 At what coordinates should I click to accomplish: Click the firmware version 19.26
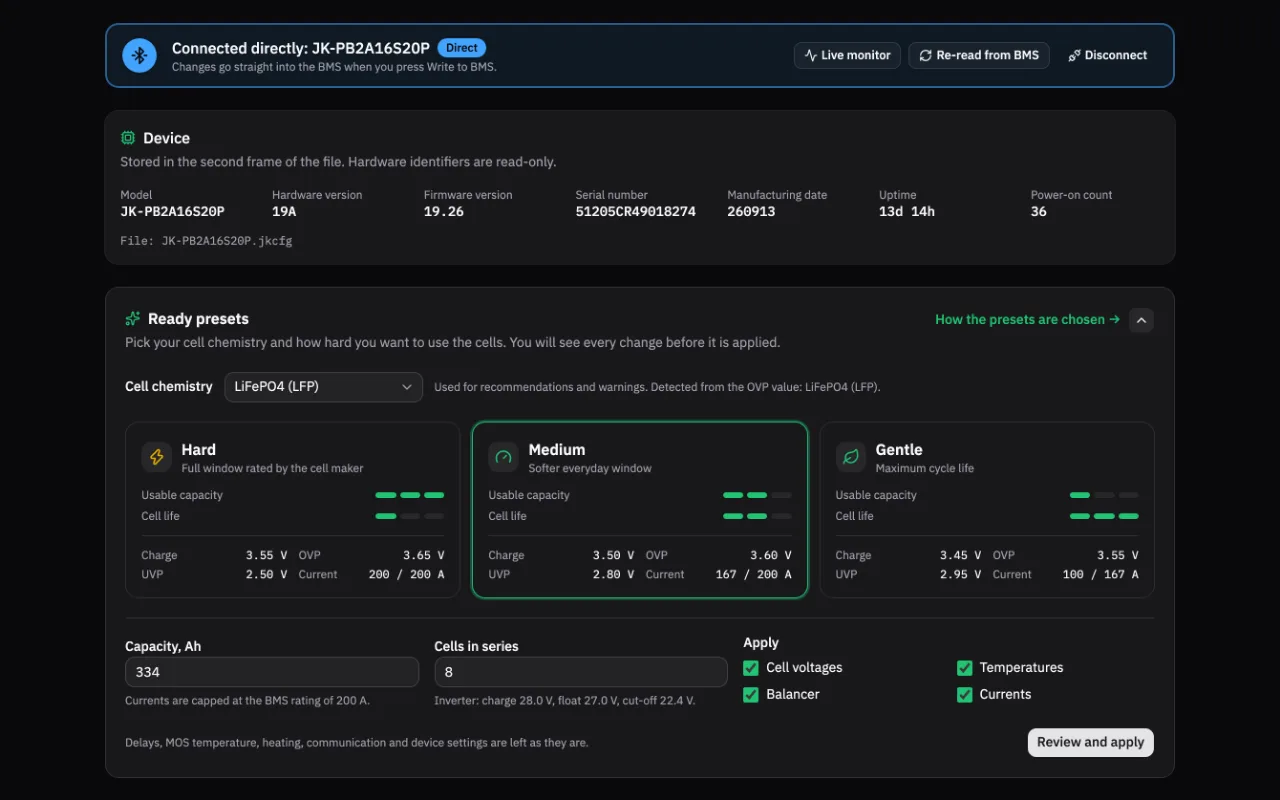444,212
